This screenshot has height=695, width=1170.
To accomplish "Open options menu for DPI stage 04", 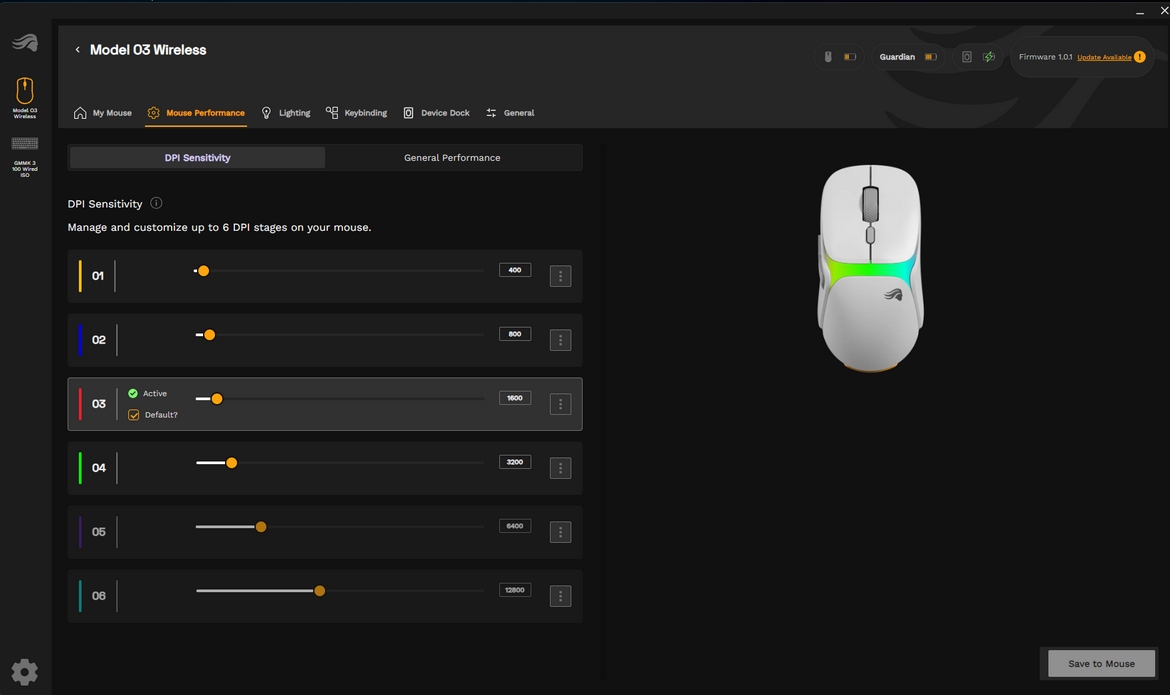I will (x=560, y=468).
